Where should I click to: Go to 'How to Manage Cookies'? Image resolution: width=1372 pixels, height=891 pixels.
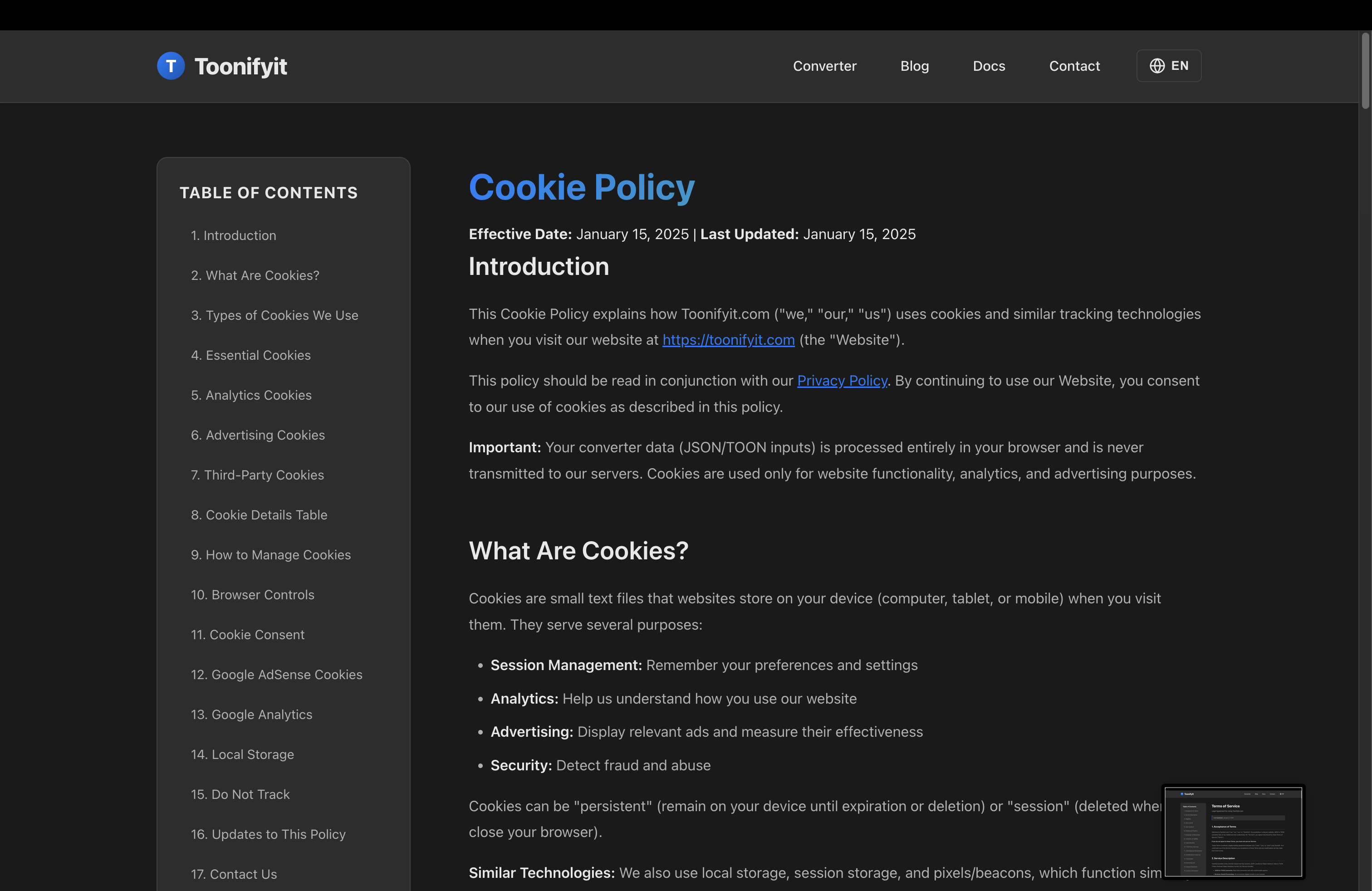(x=270, y=554)
